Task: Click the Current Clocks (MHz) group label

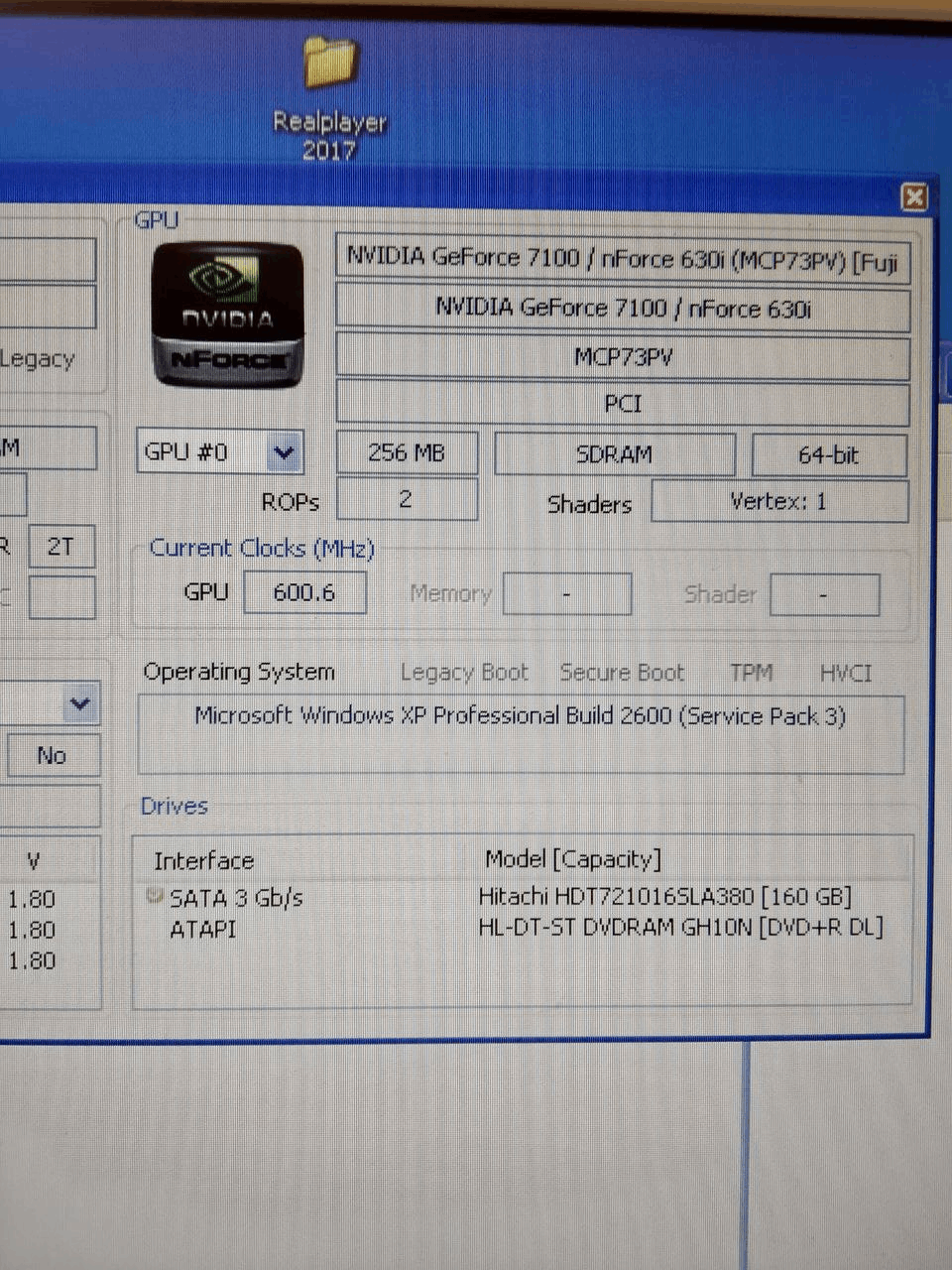Action: [x=262, y=549]
